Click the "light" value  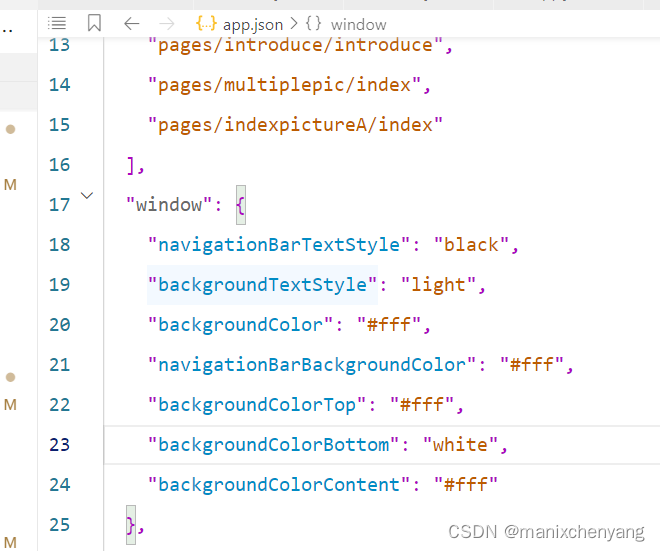pyautogui.click(x=438, y=285)
